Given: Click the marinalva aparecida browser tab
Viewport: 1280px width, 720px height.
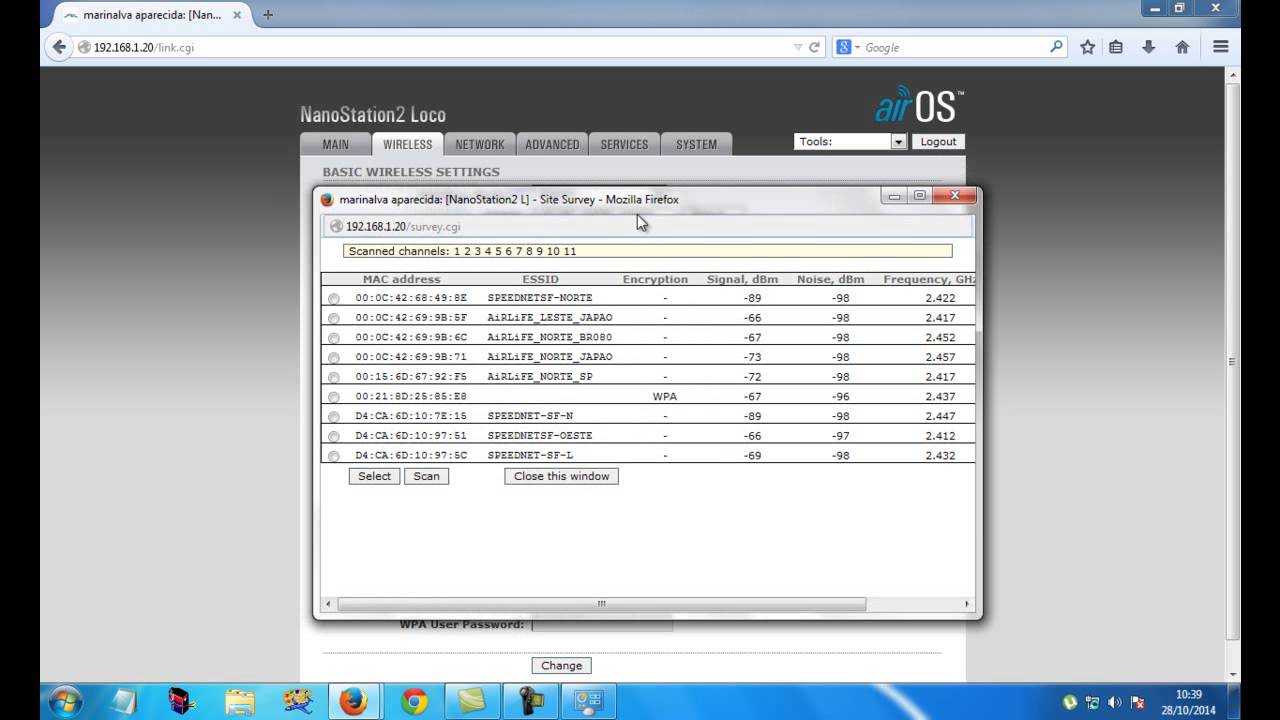Looking at the screenshot, I should (x=150, y=15).
